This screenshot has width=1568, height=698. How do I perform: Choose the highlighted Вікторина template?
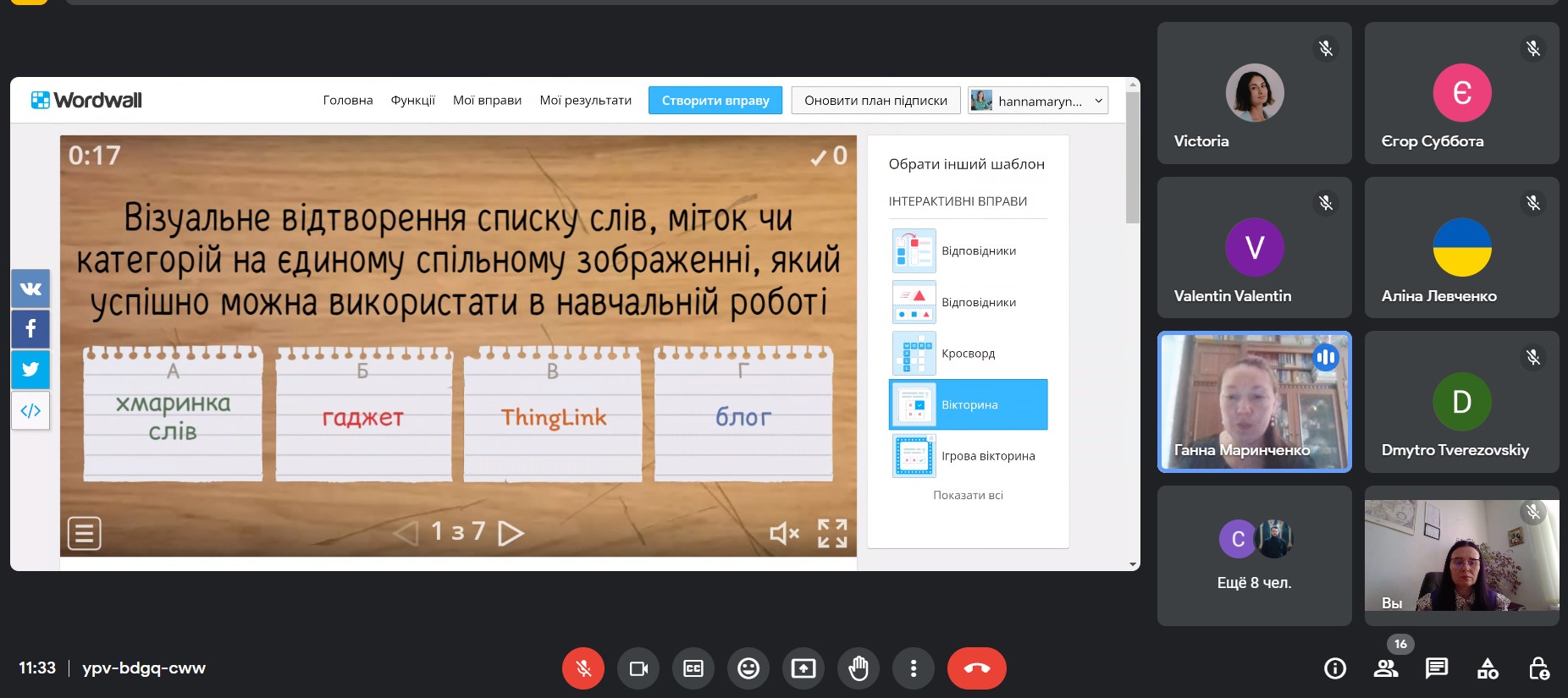(969, 404)
